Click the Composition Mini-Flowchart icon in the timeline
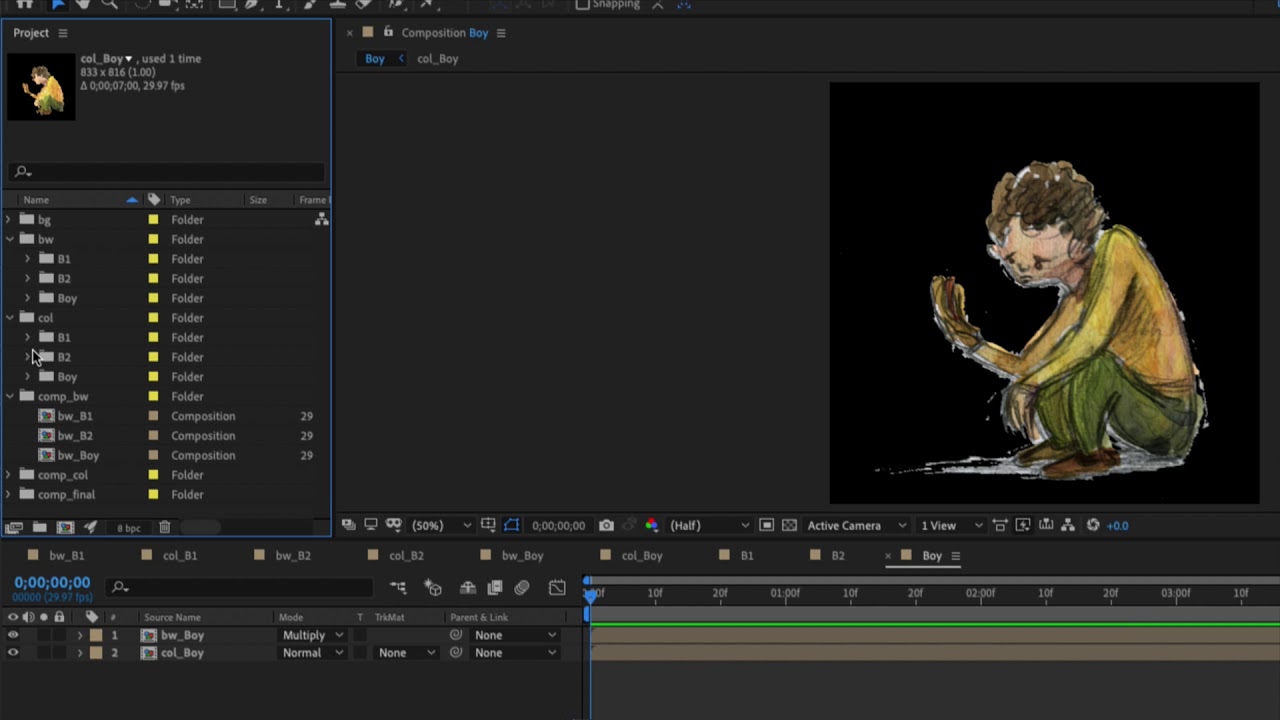Image resolution: width=1280 pixels, height=720 pixels. [398, 588]
